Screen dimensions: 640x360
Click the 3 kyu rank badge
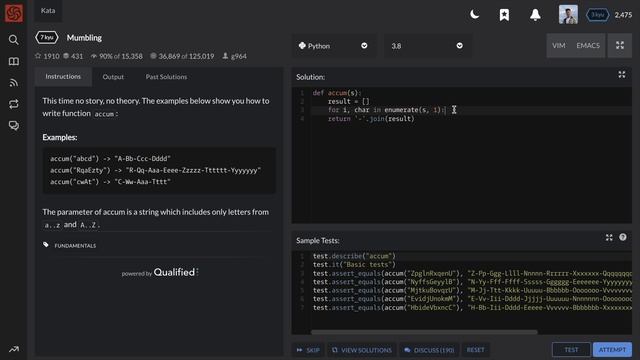click(x=598, y=15)
